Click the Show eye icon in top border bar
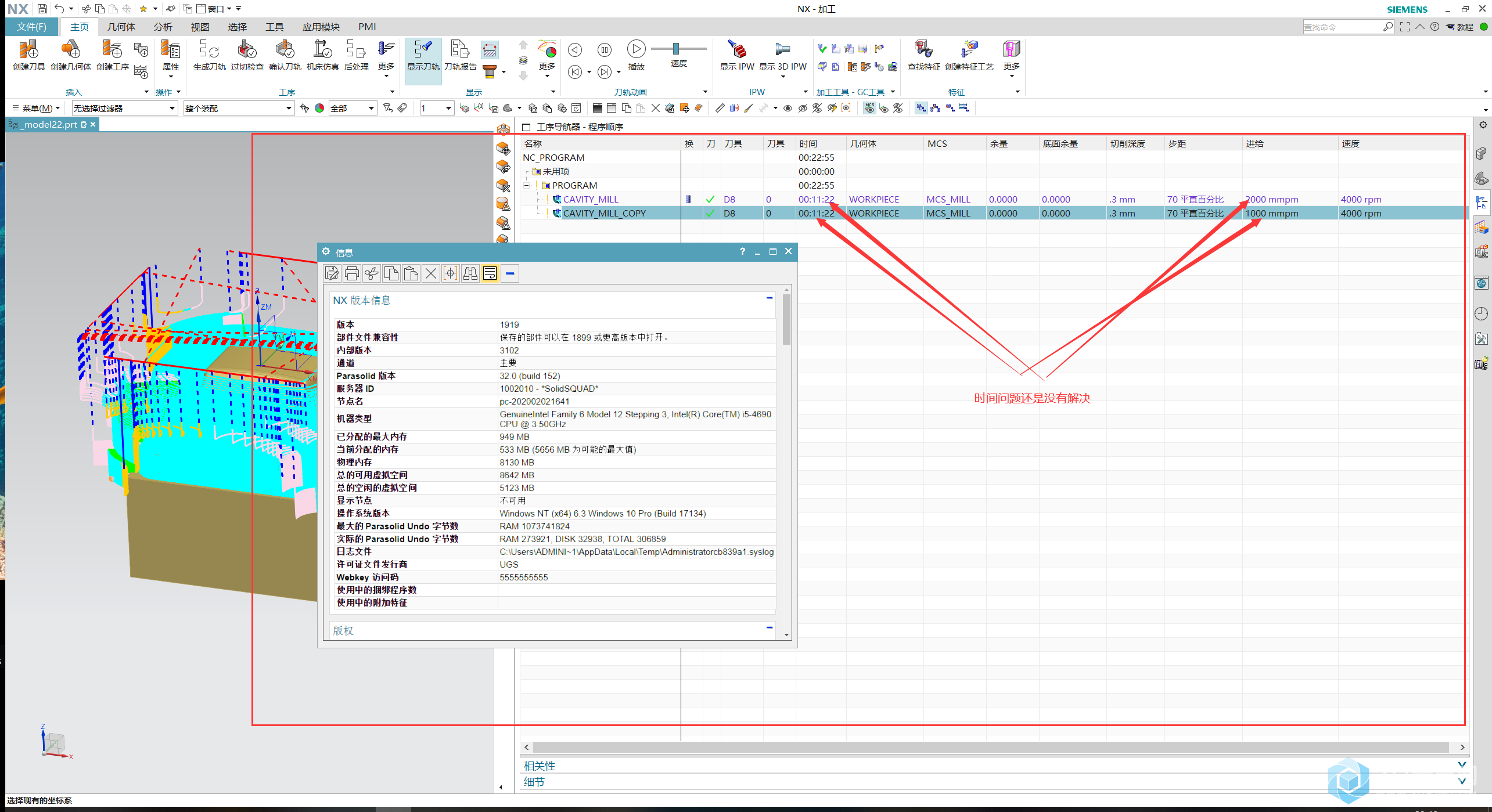Screen dimensions: 1492x812 (788, 108)
